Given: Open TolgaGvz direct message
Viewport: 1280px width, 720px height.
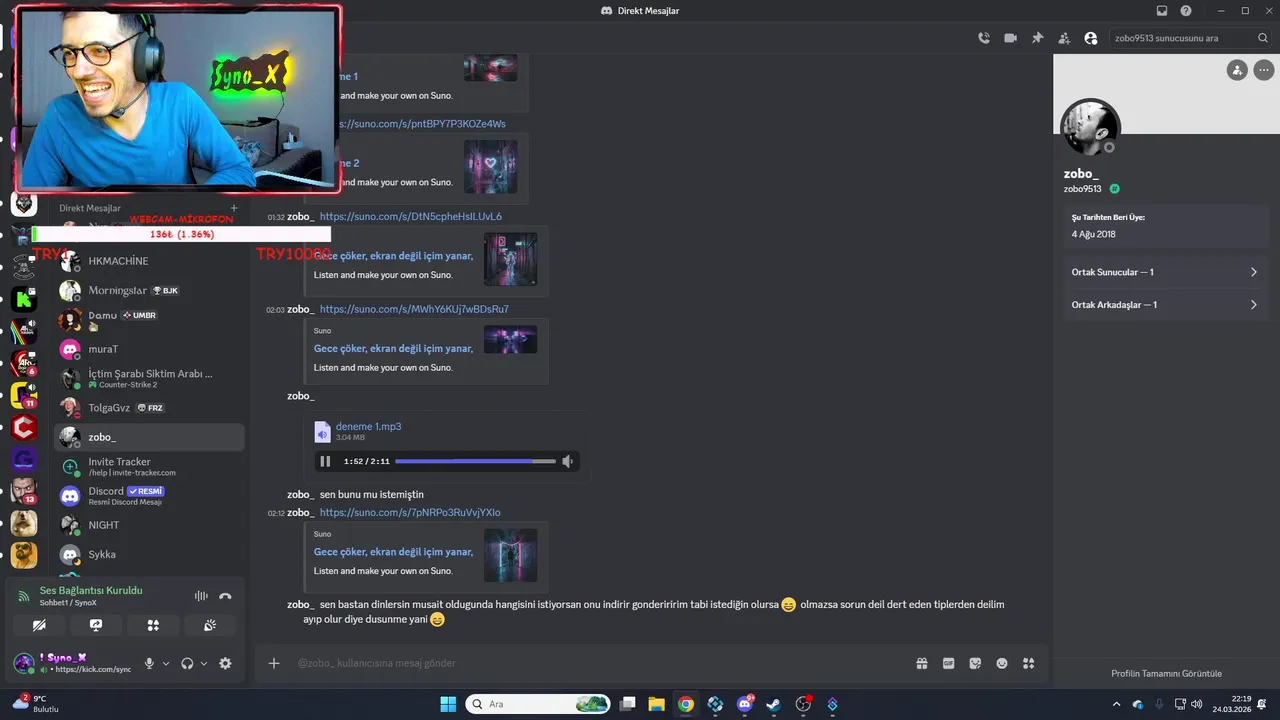Looking at the screenshot, I should click(x=149, y=408).
